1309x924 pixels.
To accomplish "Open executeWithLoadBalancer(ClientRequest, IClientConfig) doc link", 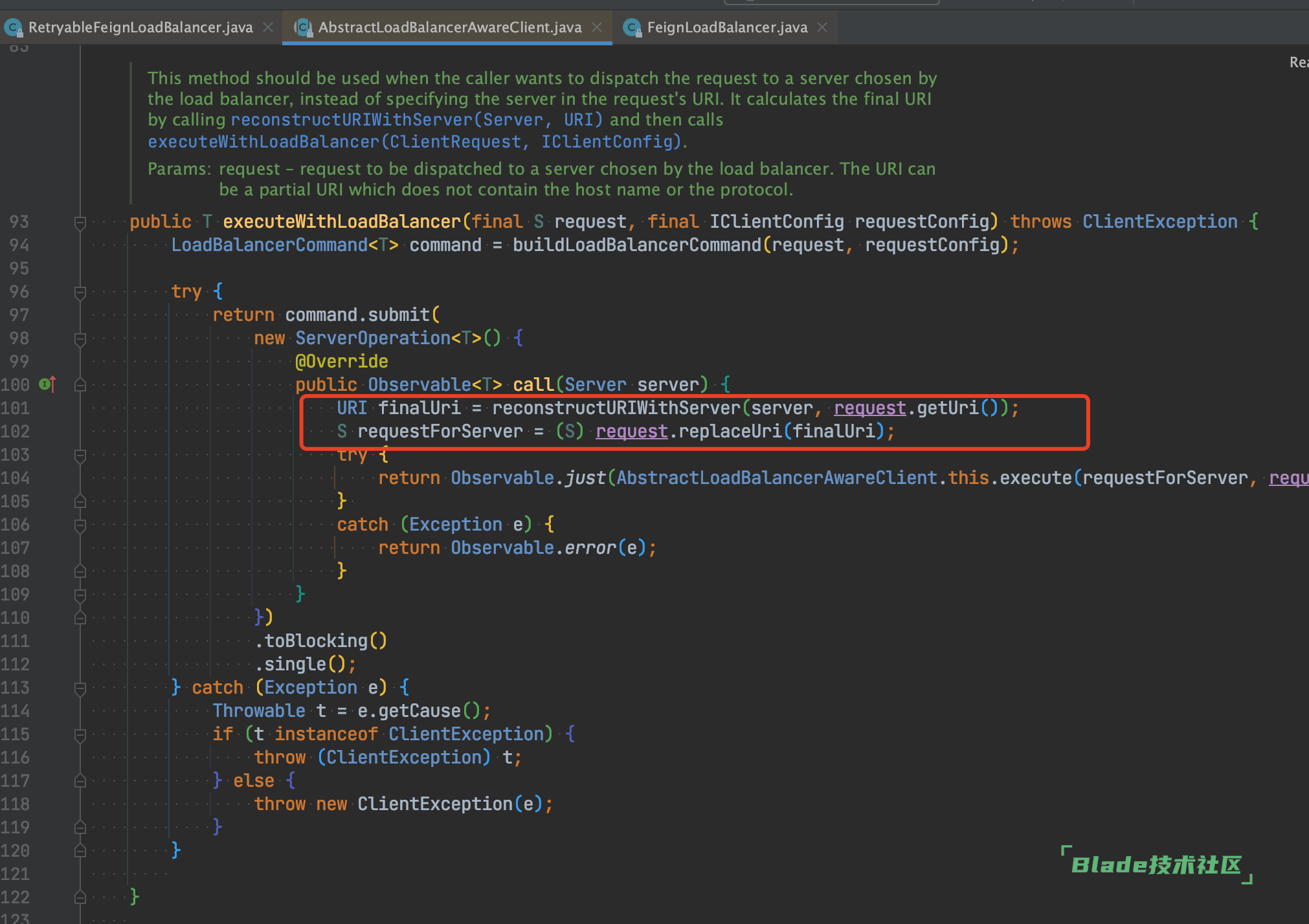I will [414, 142].
